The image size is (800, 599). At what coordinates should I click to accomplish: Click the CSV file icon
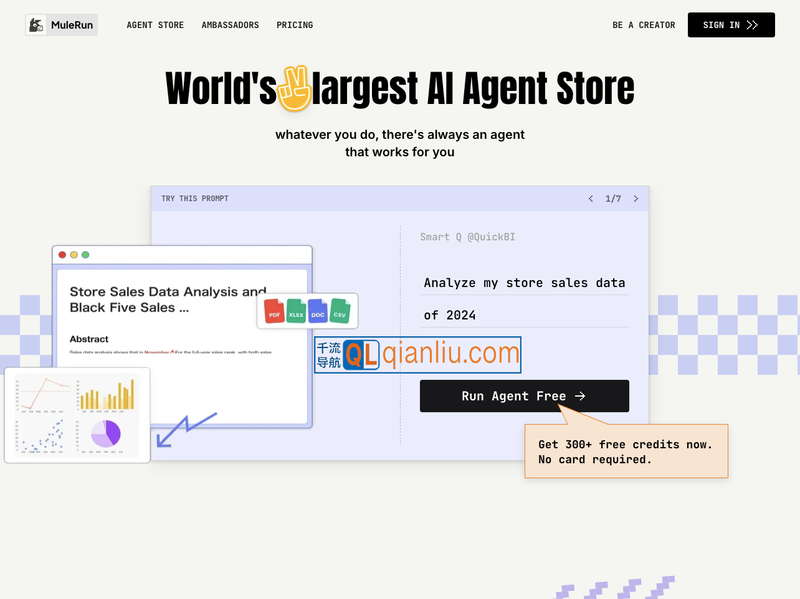click(x=340, y=312)
